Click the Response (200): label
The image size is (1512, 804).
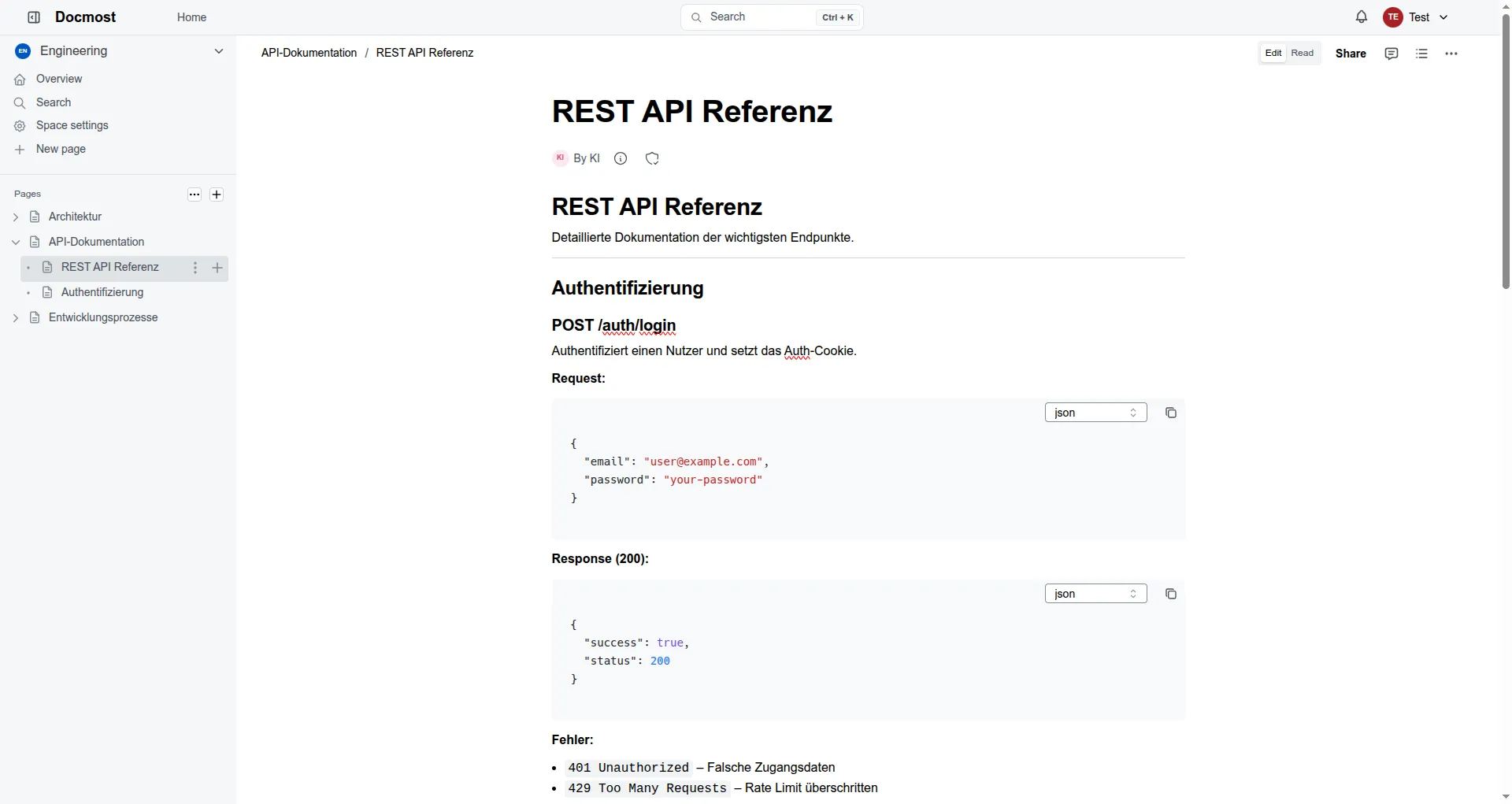tap(600, 559)
